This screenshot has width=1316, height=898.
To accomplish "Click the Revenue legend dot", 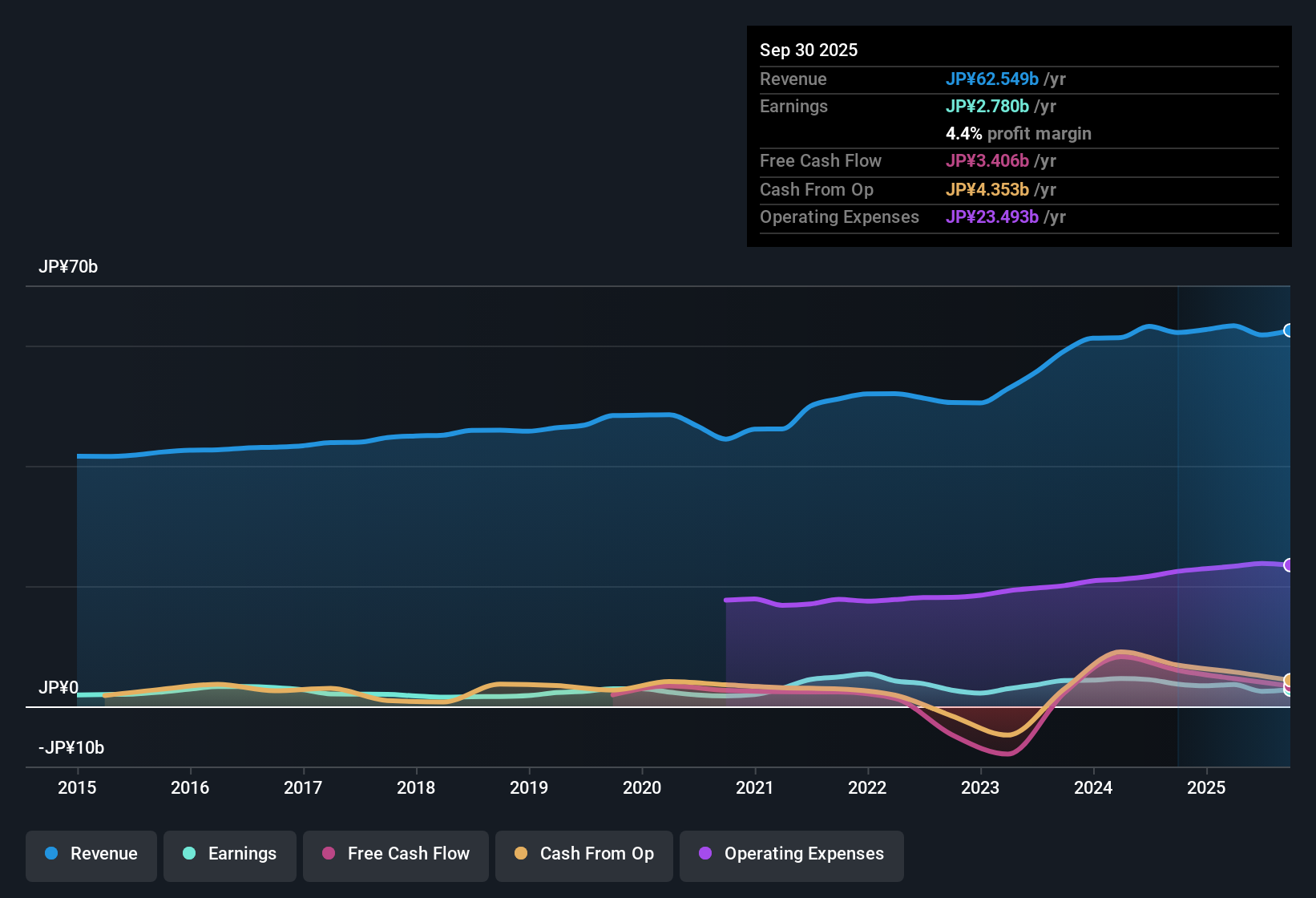I will click(x=50, y=854).
